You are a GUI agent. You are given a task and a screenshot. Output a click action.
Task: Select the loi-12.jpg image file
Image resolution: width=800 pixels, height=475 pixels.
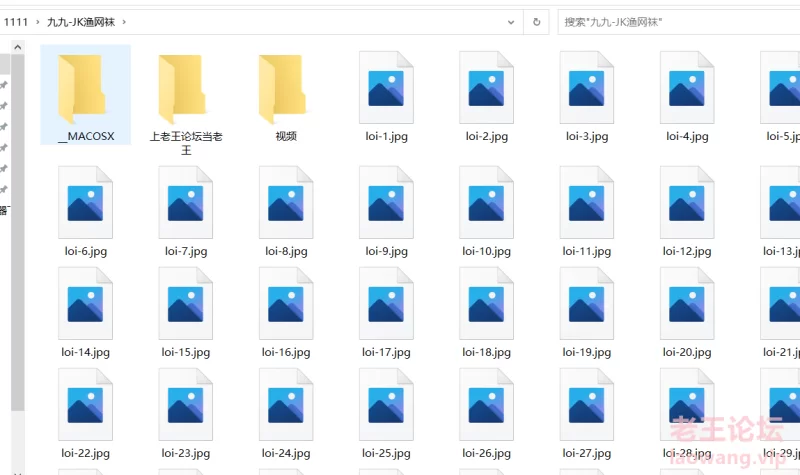tap(687, 210)
